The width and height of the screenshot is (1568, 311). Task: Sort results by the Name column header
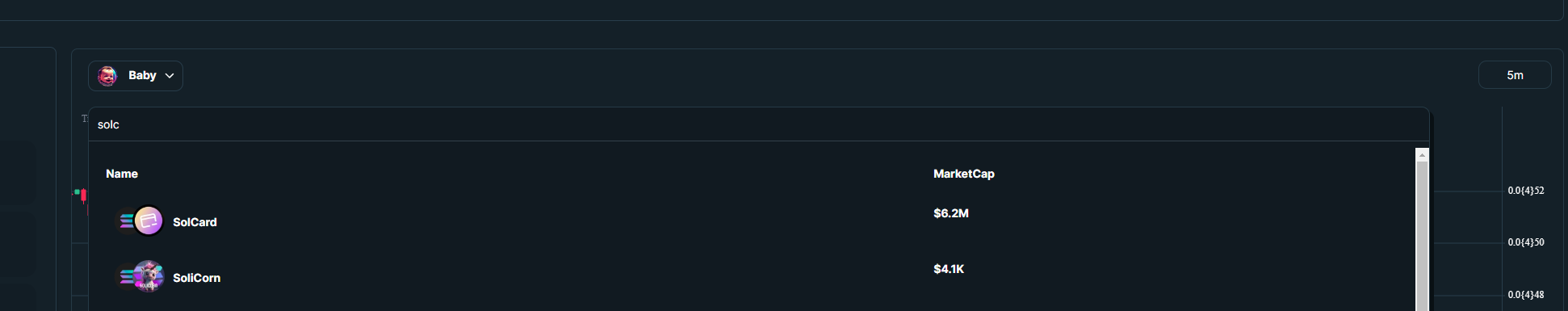pyautogui.click(x=122, y=174)
